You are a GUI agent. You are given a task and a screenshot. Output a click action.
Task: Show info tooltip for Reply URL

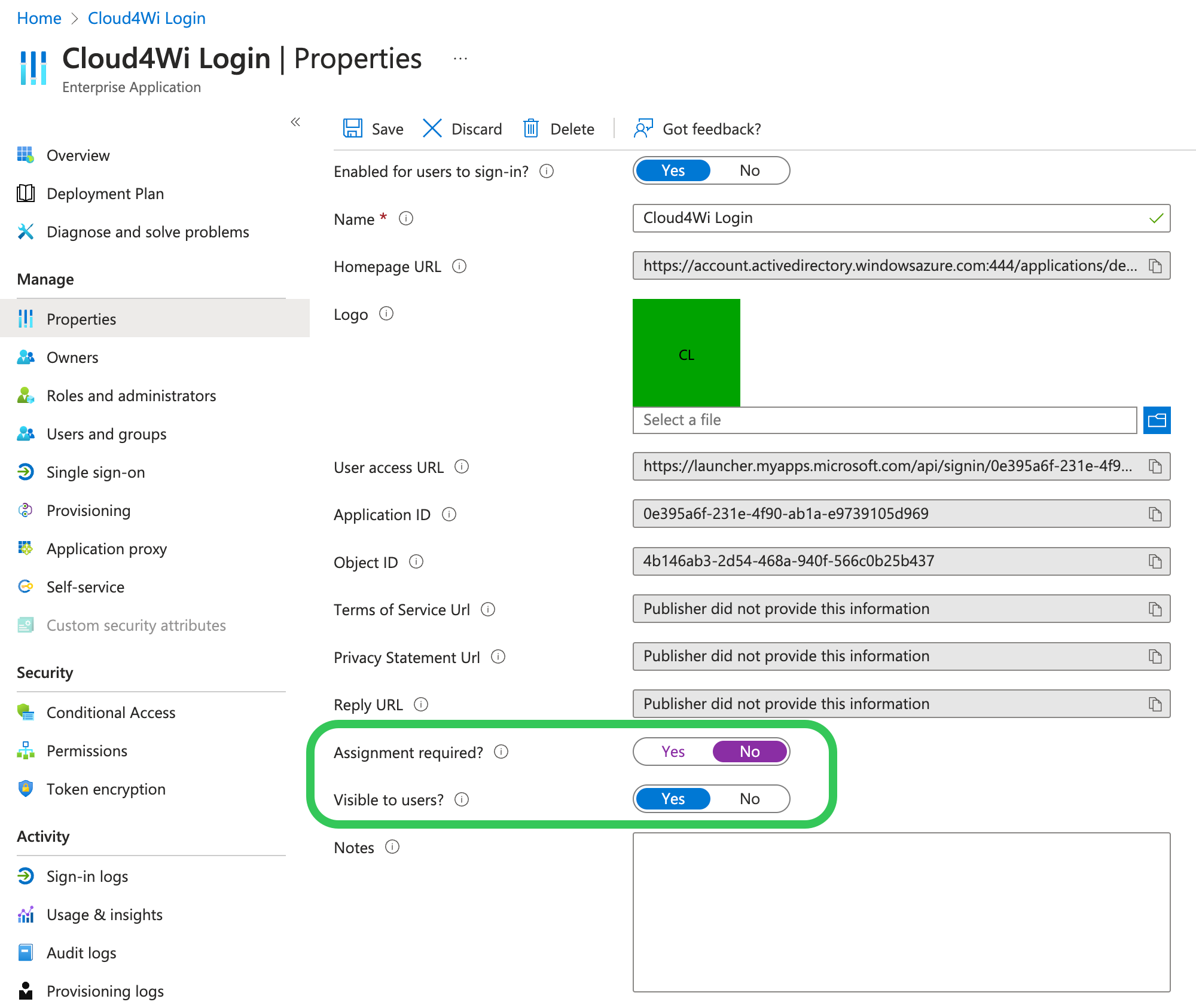421,704
